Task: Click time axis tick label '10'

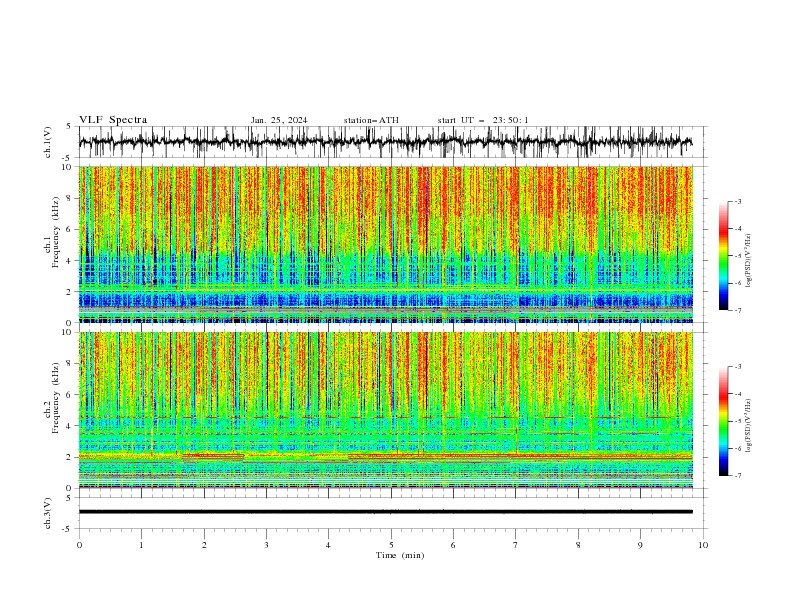Action: [x=703, y=545]
